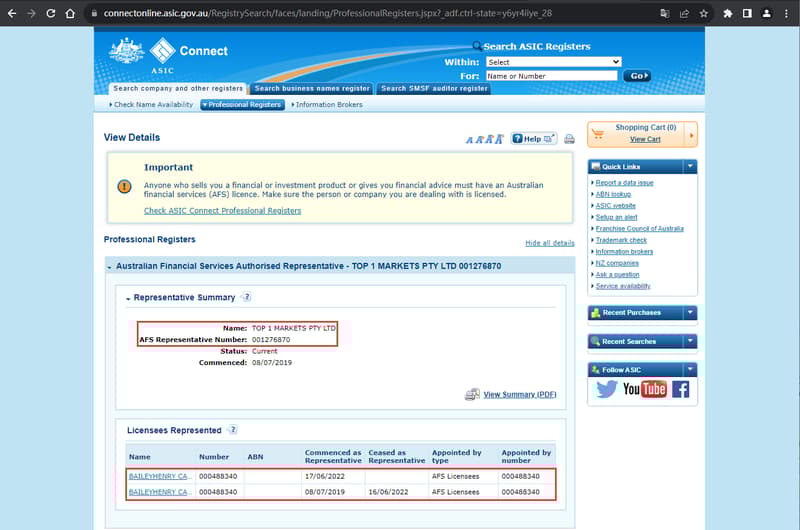Switch to Search SMSF auditor register tab

point(434,89)
